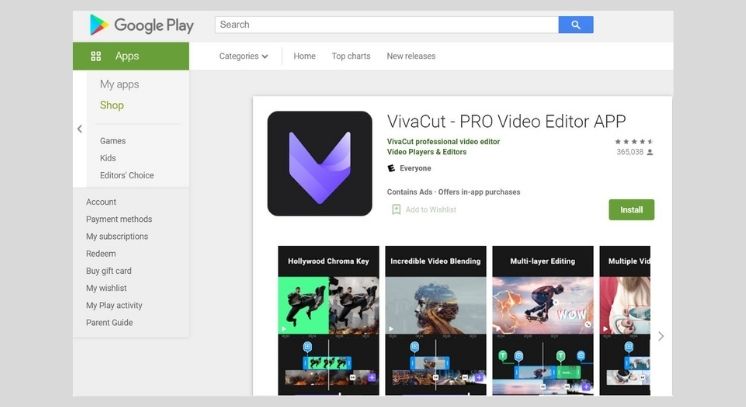This screenshot has width=746, height=407.
Task: Click the Add to Wishlist bookmark icon
Action: (396, 209)
